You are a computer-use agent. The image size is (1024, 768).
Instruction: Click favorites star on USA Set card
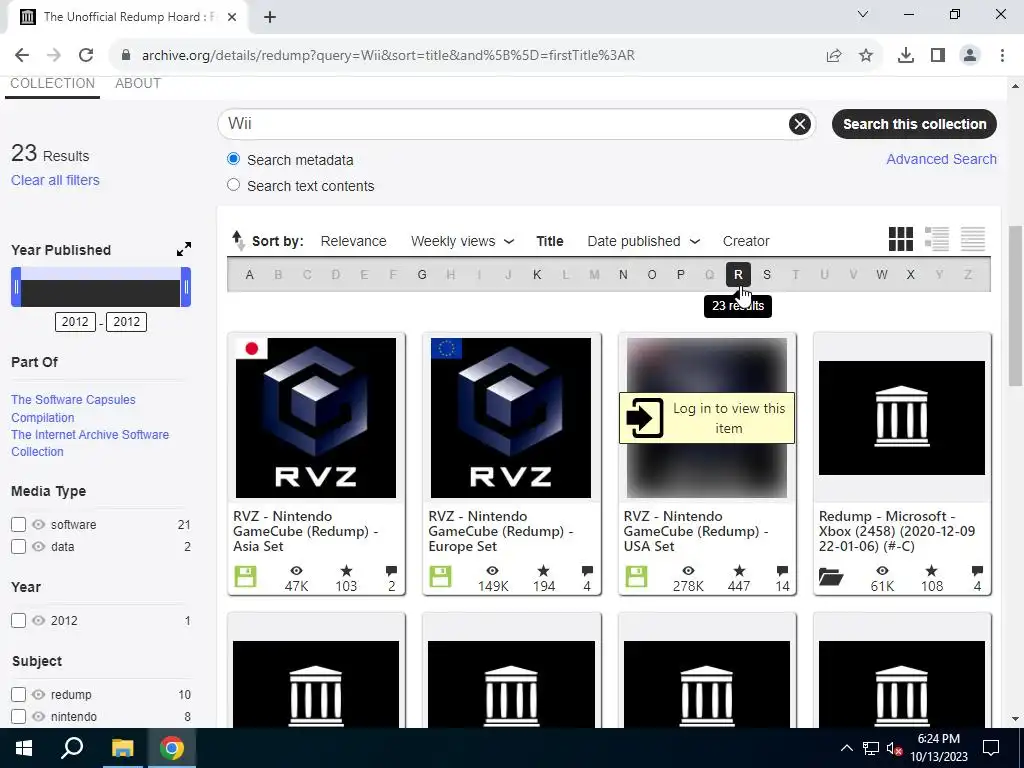739,571
